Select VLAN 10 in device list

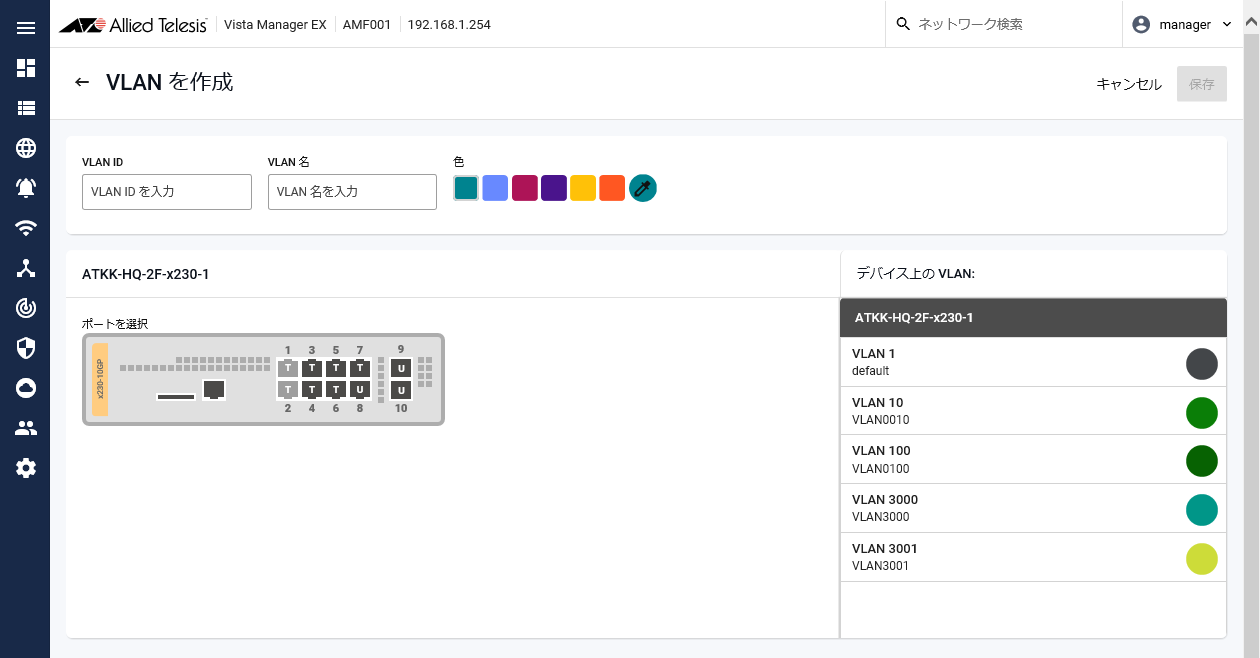pyautogui.click(x=1032, y=411)
